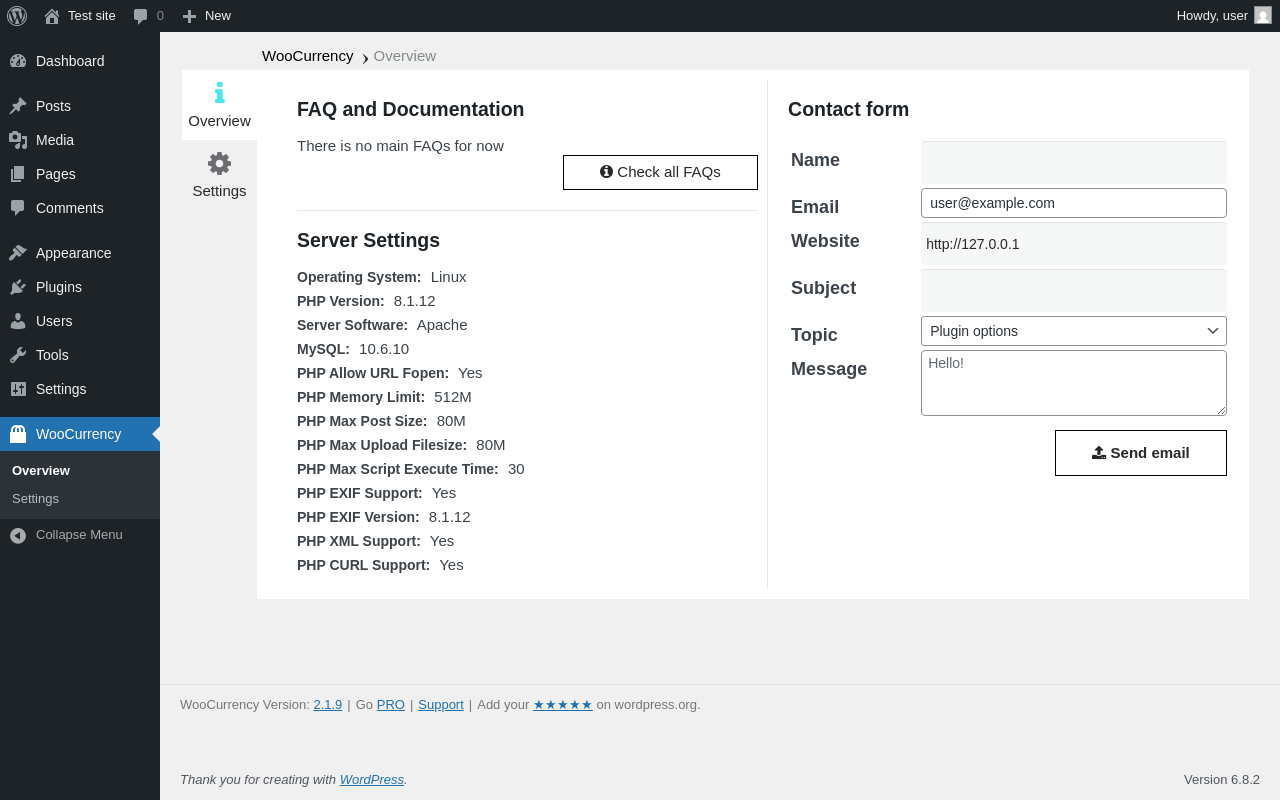Open Pages menu label
This screenshot has height=800, width=1280.
point(56,174)
